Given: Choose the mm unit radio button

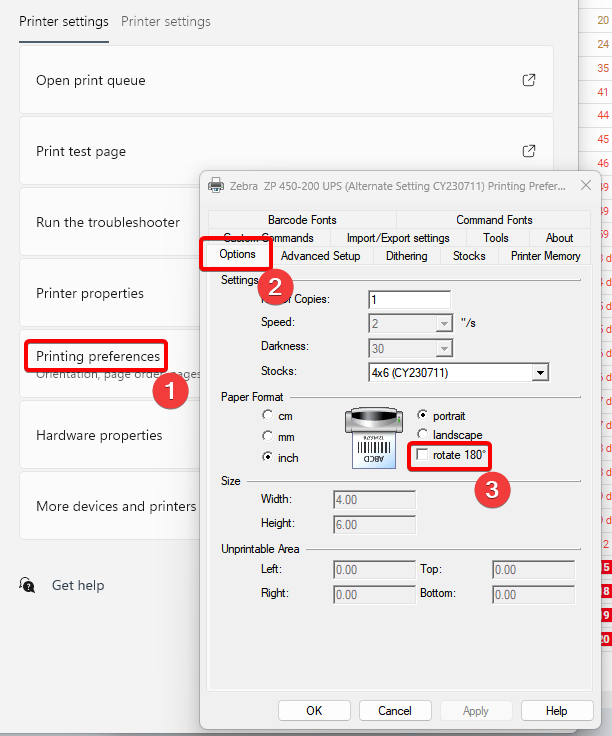Looking at the screenshot, I should point(267,436).
